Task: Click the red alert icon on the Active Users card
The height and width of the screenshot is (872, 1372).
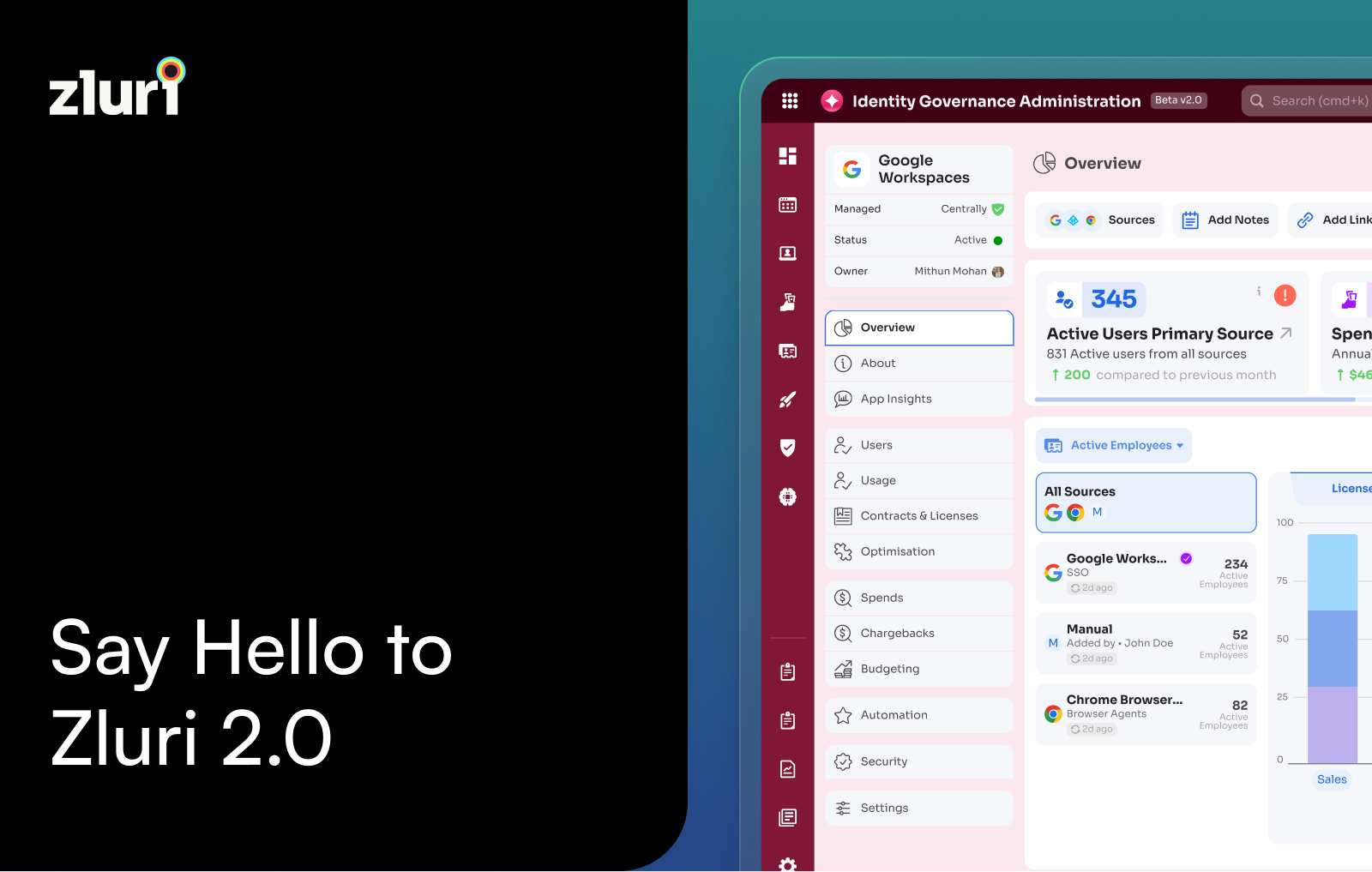Action: click(x=1285, y=296)
